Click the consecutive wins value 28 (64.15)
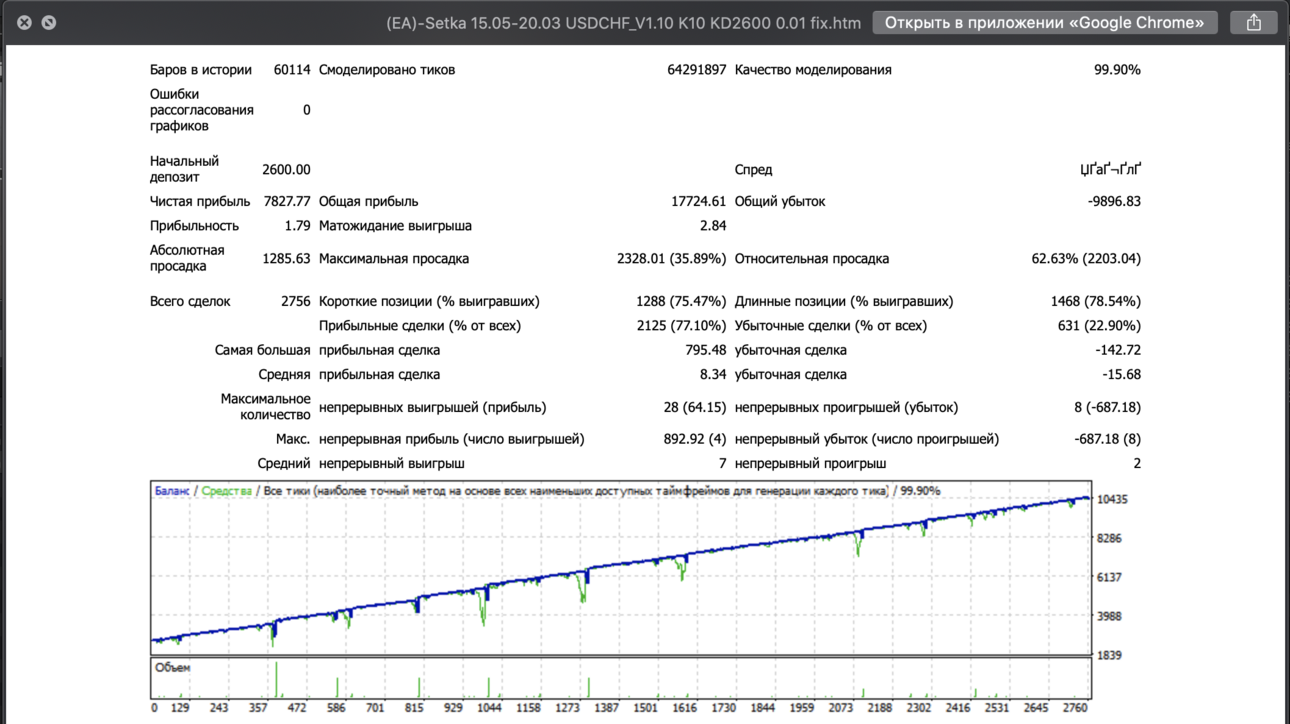 tap(695, 408)
